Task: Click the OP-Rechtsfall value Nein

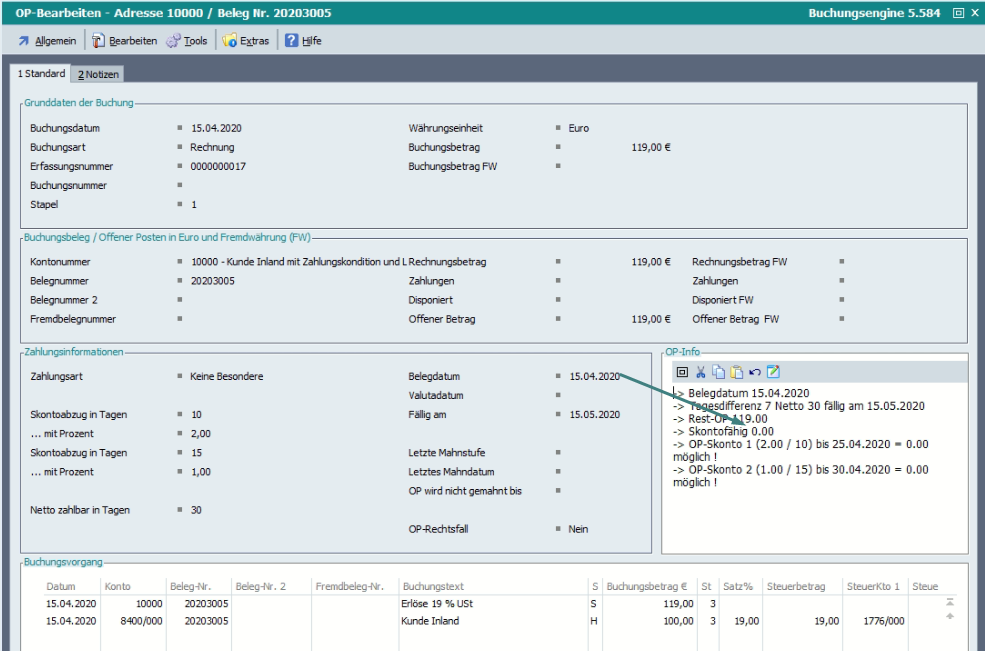Action: (578, 529)
